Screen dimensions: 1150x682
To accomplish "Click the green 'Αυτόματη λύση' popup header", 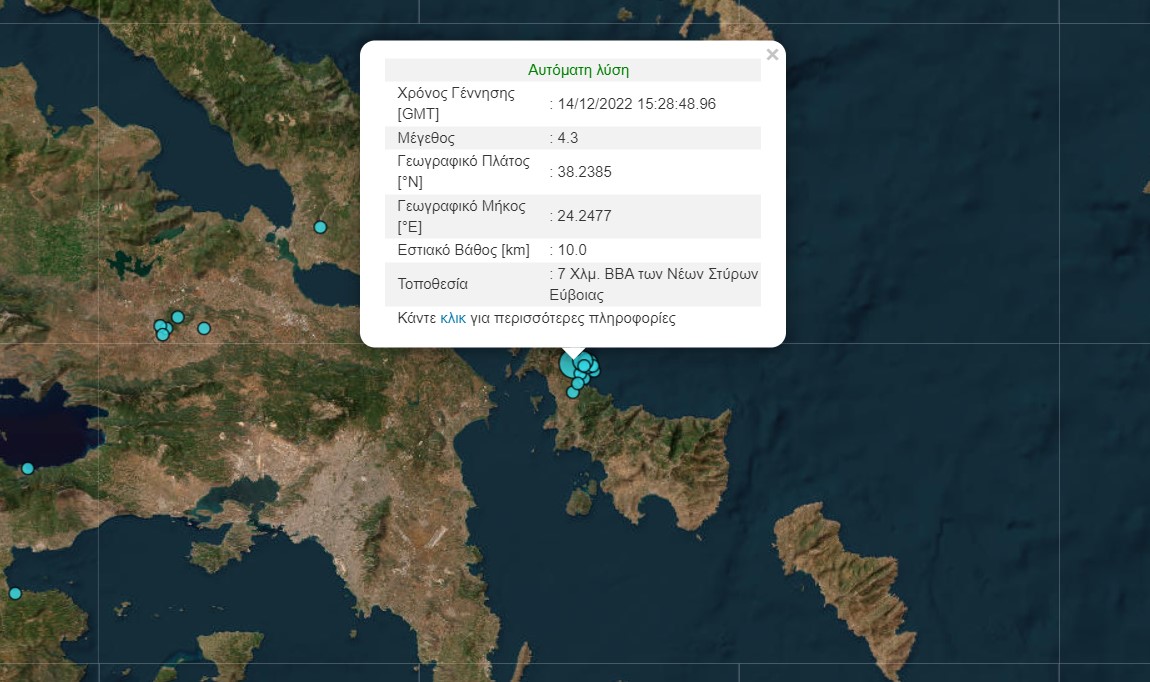I will [578, 70].
